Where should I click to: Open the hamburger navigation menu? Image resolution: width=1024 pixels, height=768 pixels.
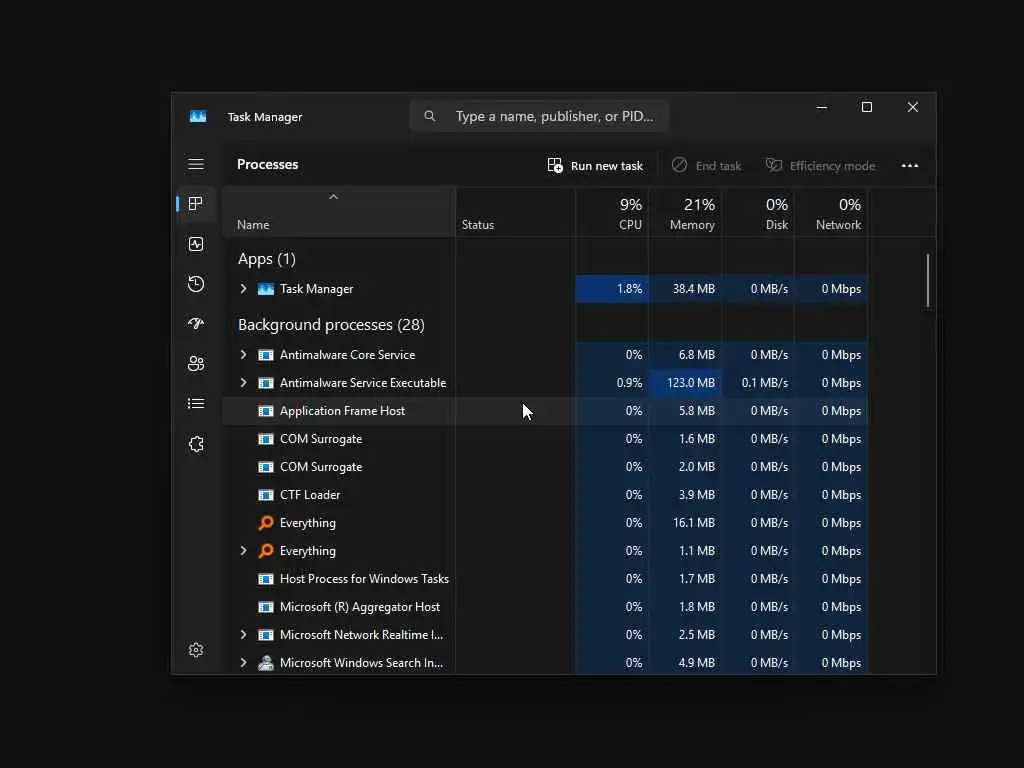(196, 164)
